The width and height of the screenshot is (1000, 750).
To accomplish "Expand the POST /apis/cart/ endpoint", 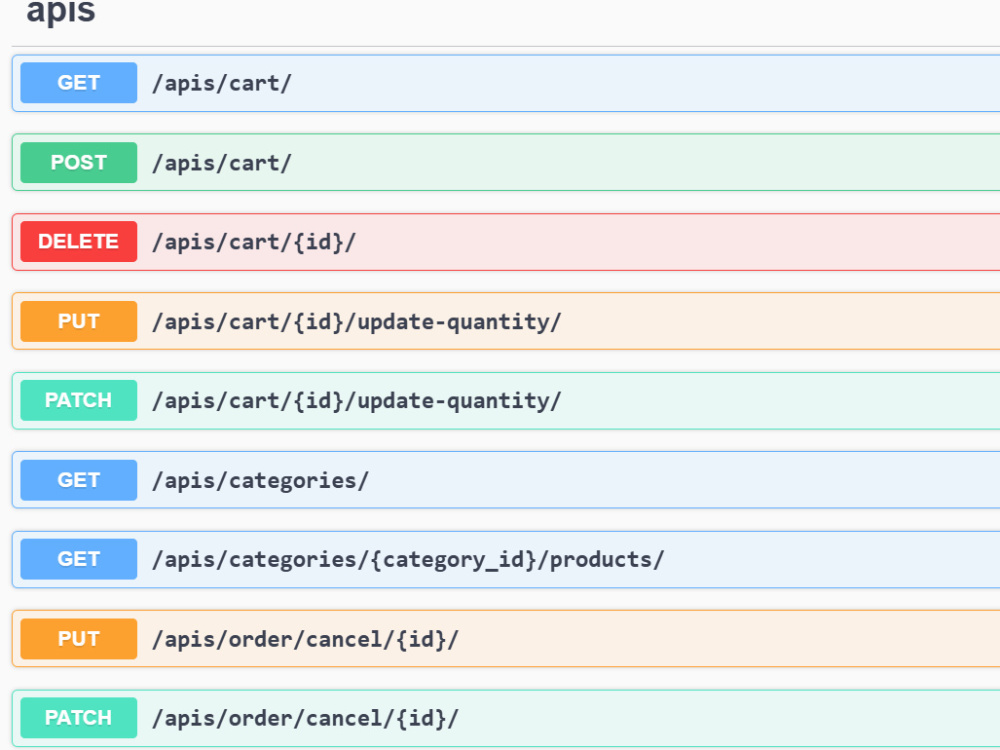I will click(506, 163).
